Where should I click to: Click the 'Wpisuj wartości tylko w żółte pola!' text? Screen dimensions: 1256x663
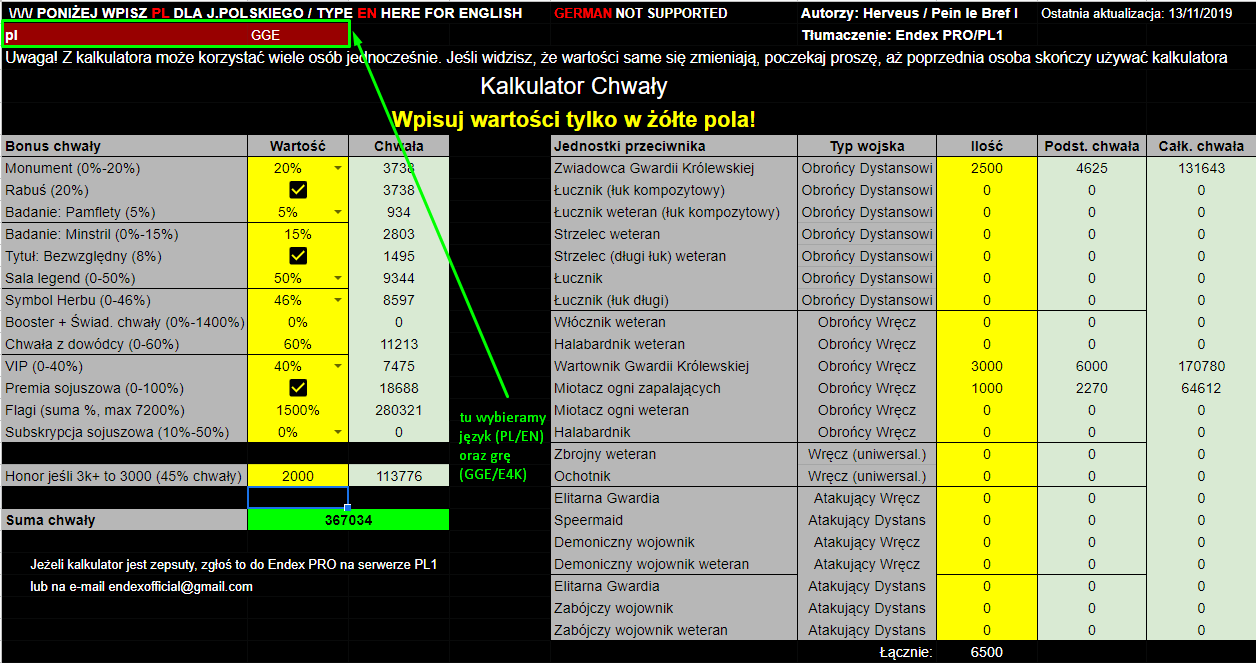(x=574, y=120)
